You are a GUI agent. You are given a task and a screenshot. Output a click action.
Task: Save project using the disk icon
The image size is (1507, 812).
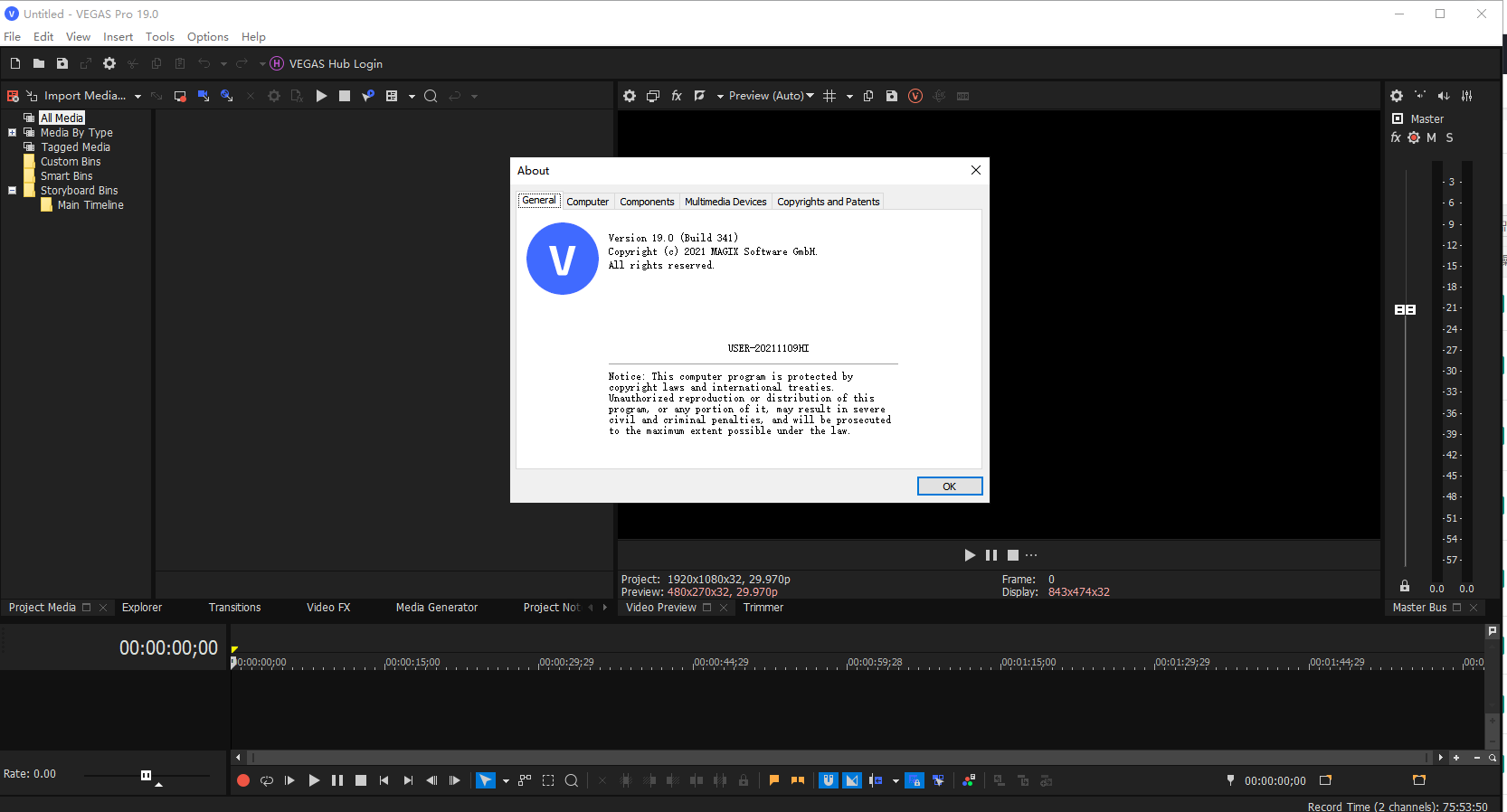coord(62,63)
